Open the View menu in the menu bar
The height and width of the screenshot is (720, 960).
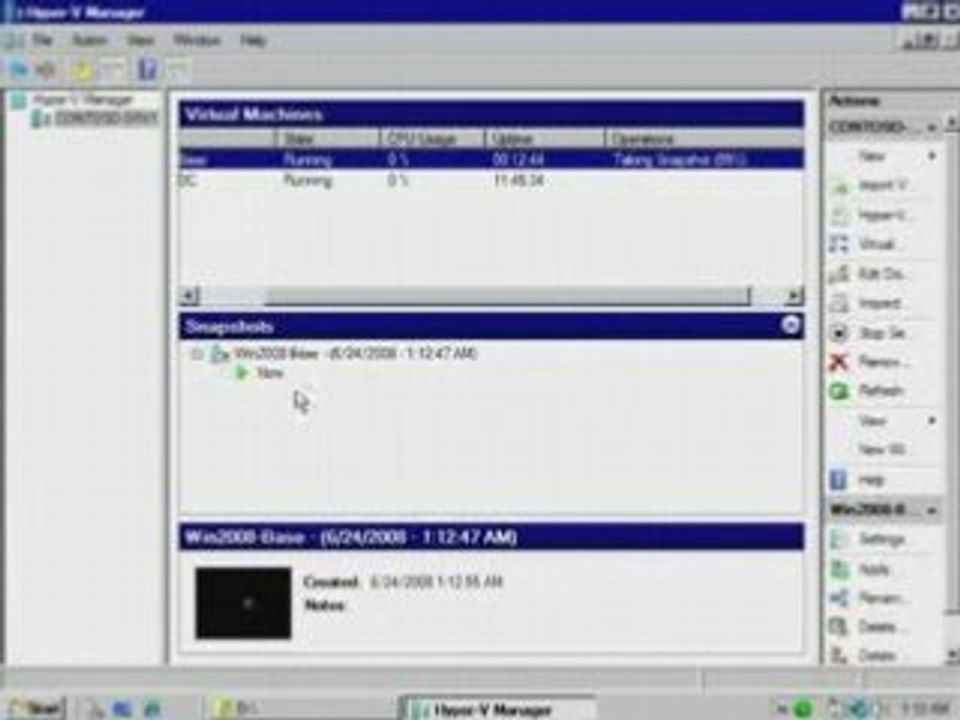point(140,40)
